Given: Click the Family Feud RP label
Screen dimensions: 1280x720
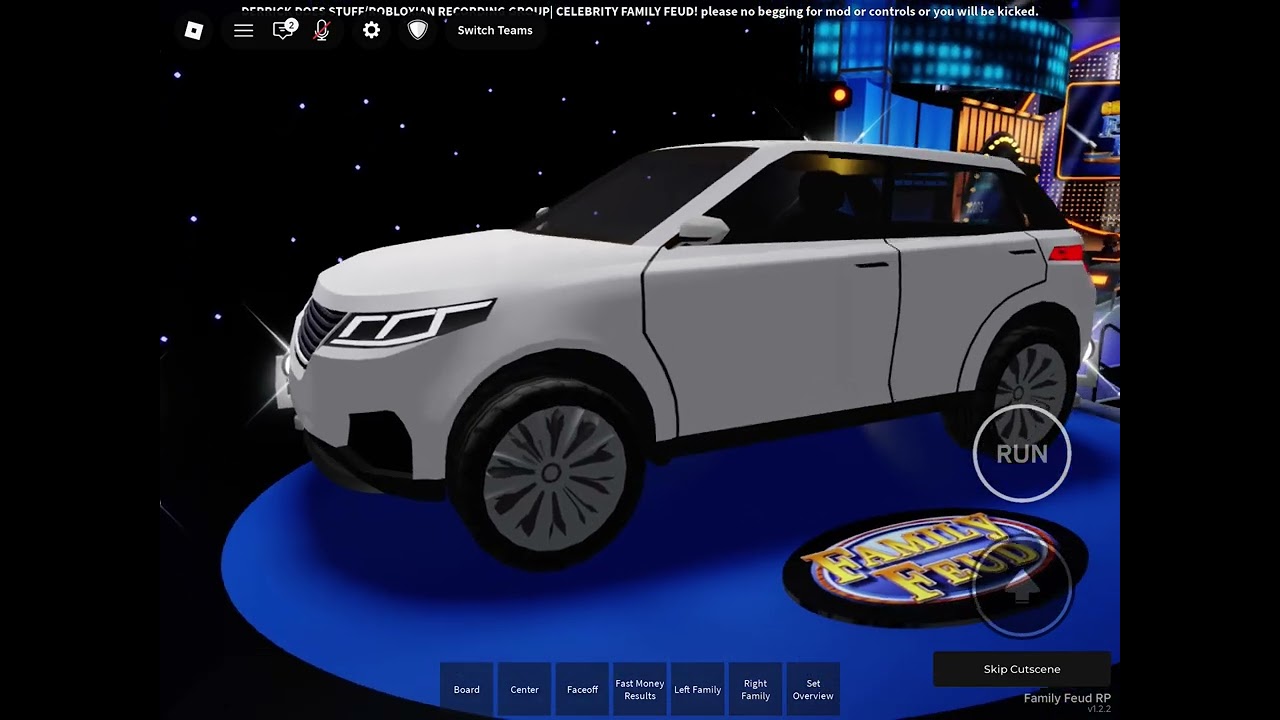Looking at the screenshot, I should [x=1067, y=698].
